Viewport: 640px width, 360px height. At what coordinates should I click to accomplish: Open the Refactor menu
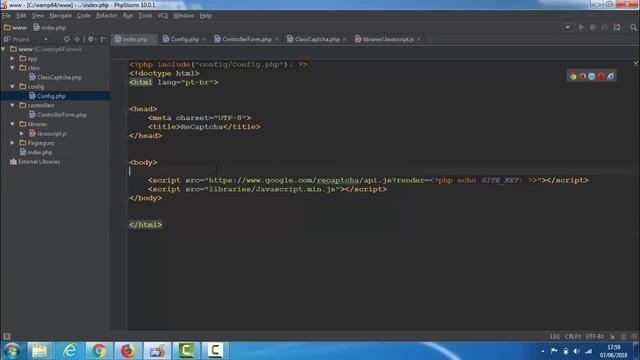pos(107,16)
